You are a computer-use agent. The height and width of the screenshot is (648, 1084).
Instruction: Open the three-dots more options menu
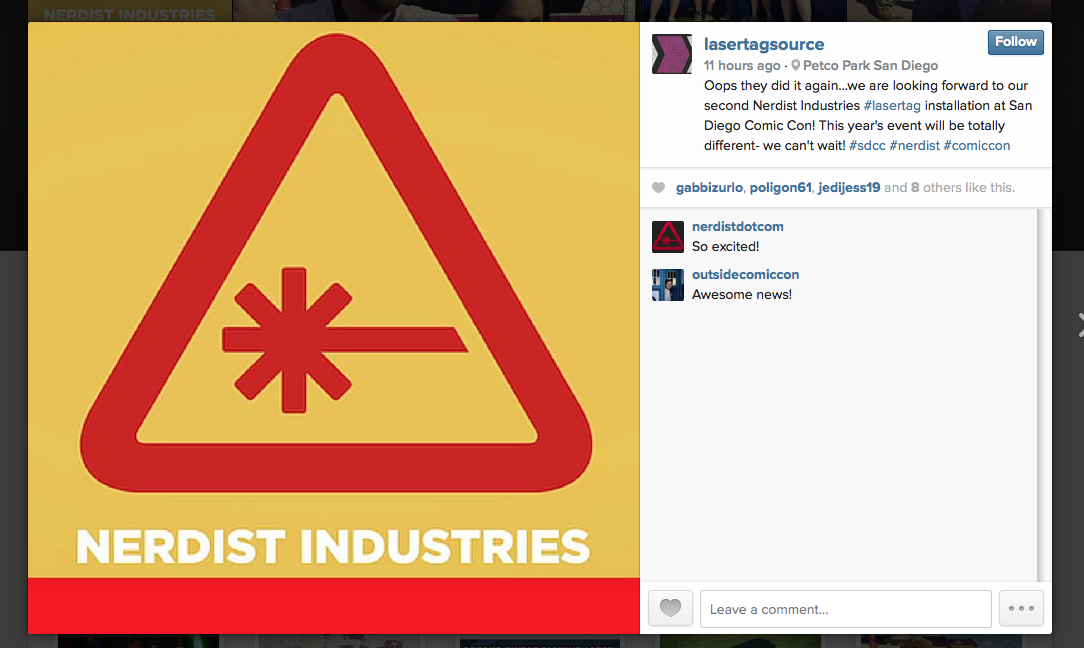point(1021,609)
